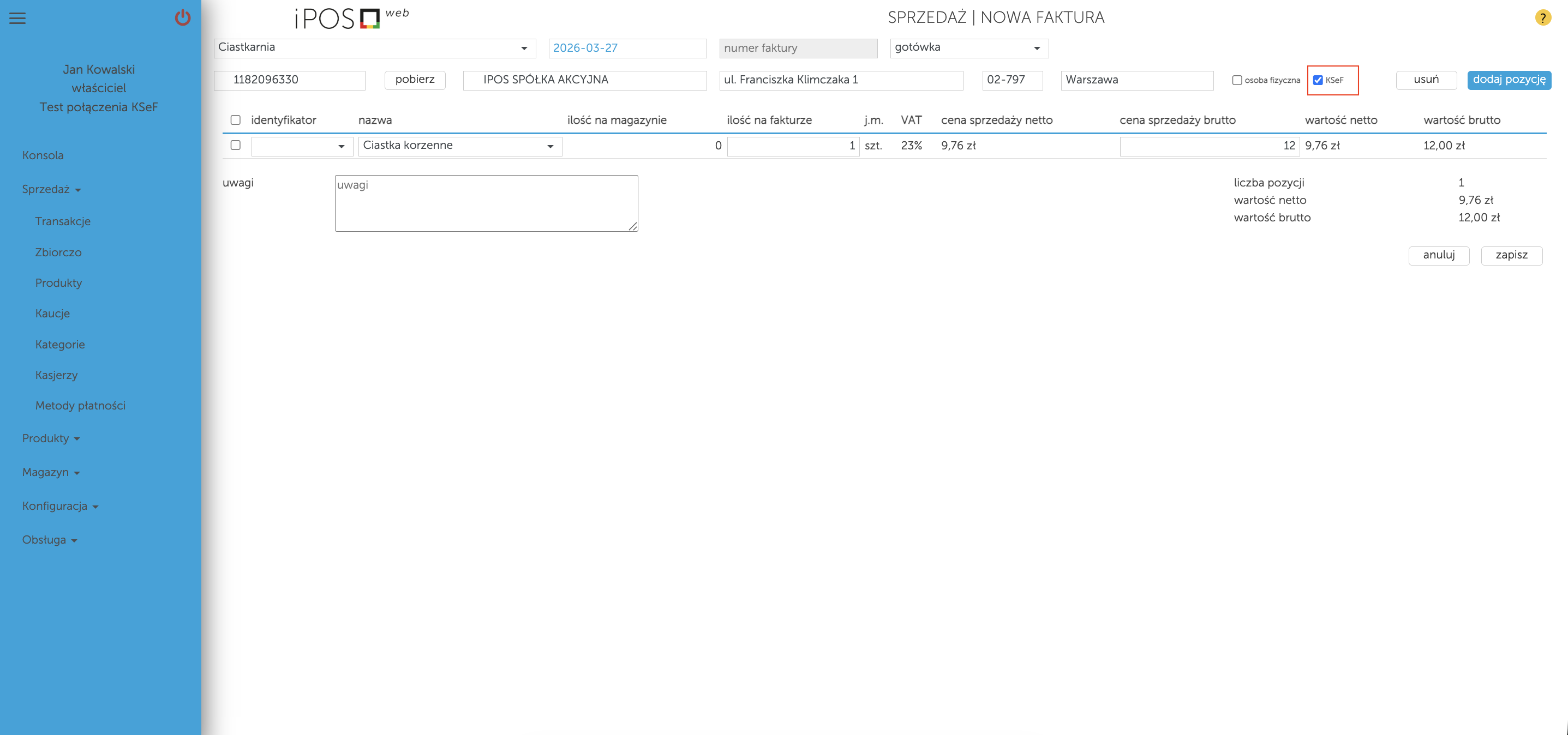Click into the uwagi text area
This screenshot has width=1568, height=735.
point(486,203)
